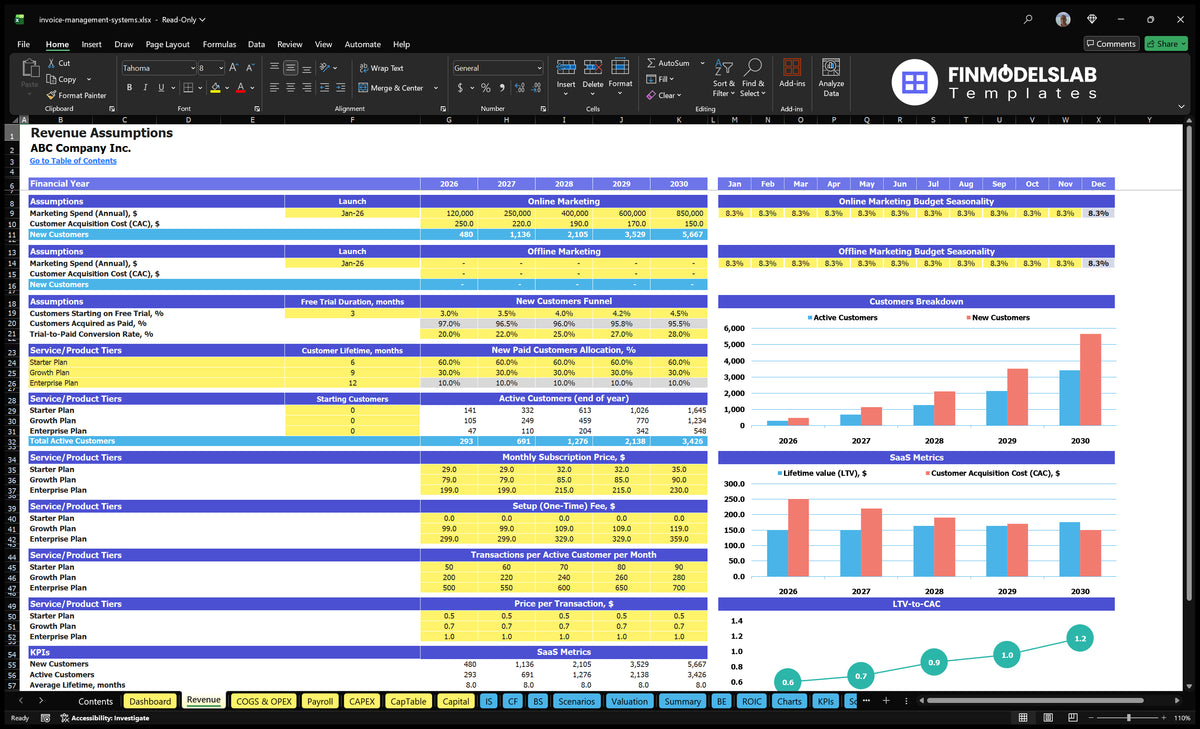
Task: Apply Comma Style format
Action: [502, 88]
